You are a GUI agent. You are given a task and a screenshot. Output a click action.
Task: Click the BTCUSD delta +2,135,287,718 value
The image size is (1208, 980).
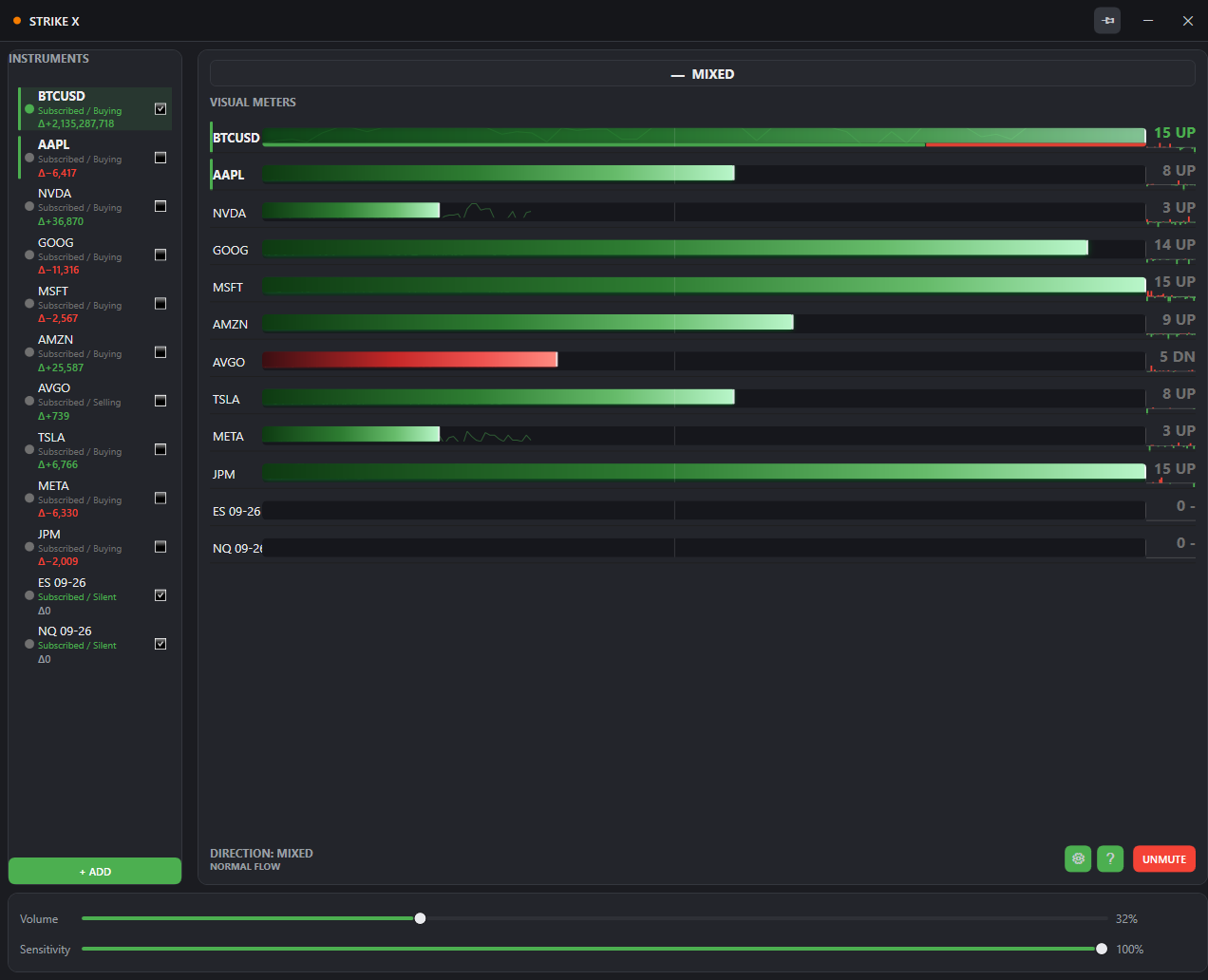[x=76, y=123]
